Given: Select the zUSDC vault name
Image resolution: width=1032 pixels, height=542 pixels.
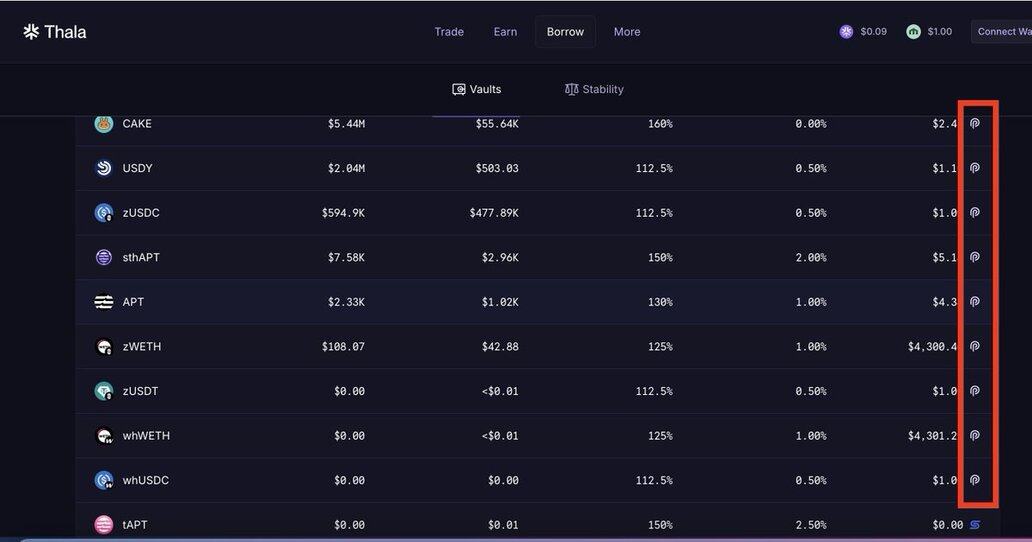Looking at the screenshot, I should click(141, 213).
